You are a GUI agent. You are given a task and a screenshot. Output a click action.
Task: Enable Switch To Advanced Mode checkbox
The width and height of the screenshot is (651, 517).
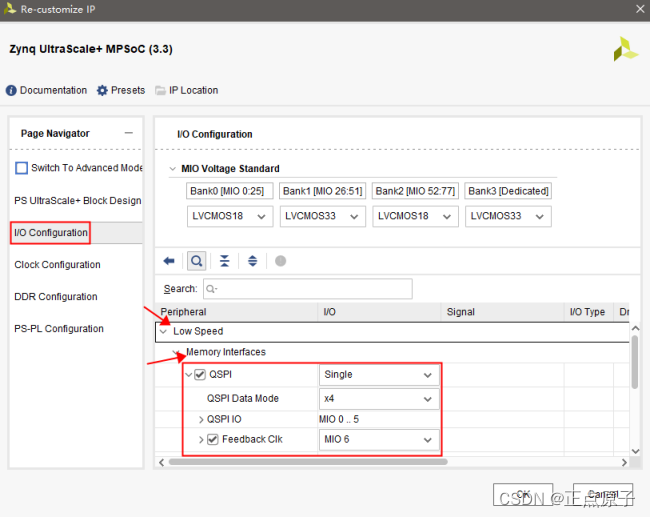point(21,168)
